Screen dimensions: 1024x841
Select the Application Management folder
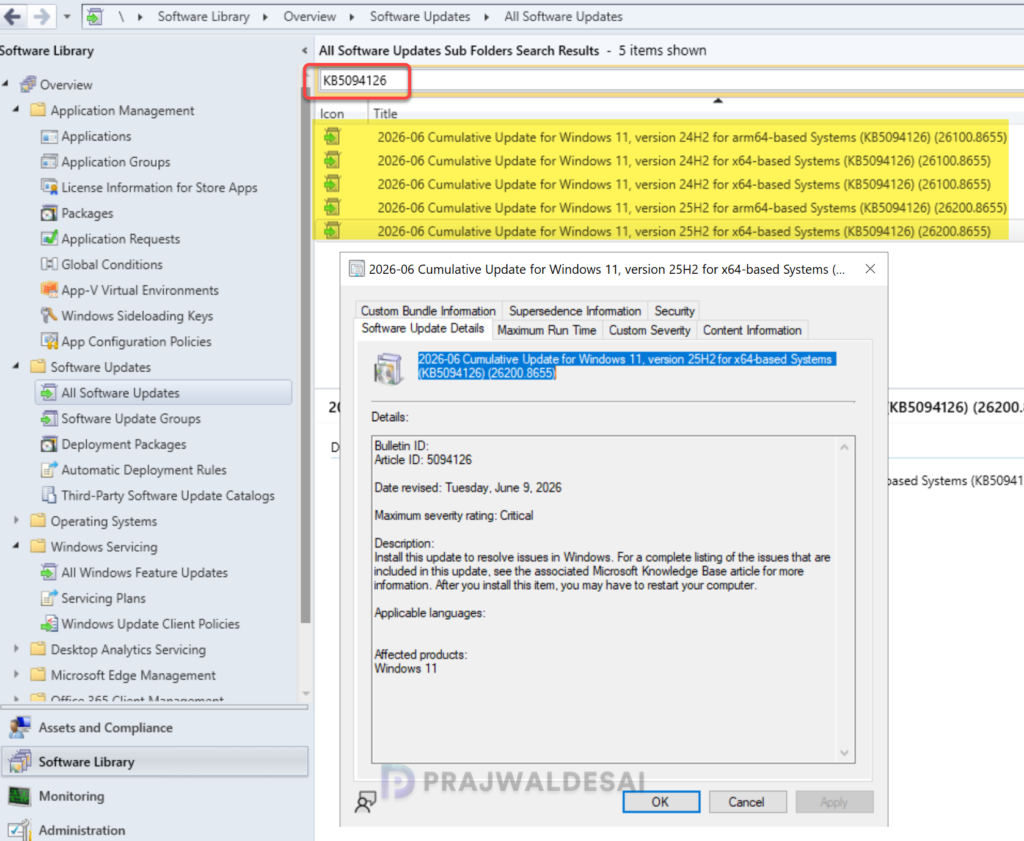[x=122, y=111]
